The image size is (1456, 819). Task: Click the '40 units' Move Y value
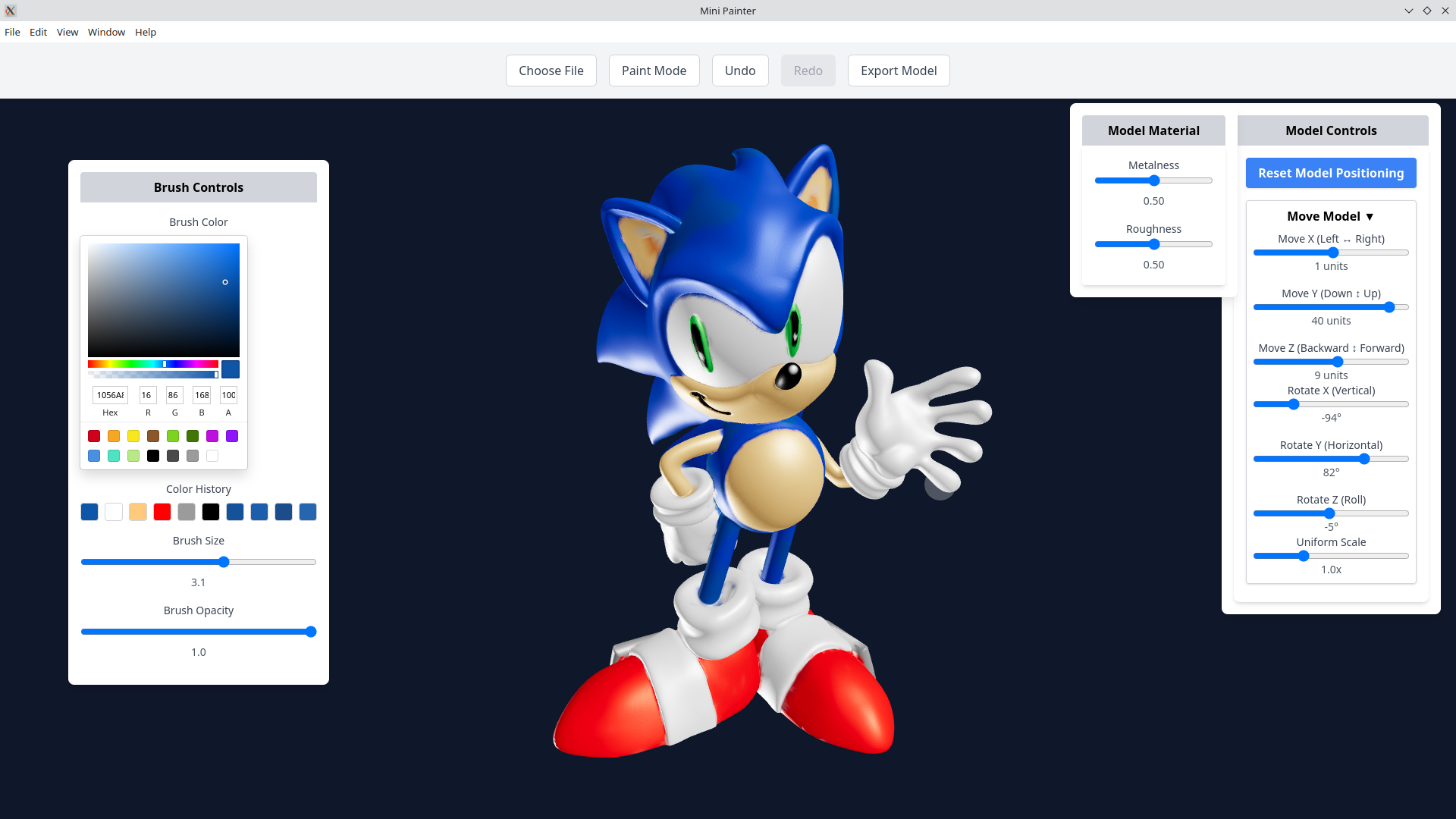click(1331, 321)
